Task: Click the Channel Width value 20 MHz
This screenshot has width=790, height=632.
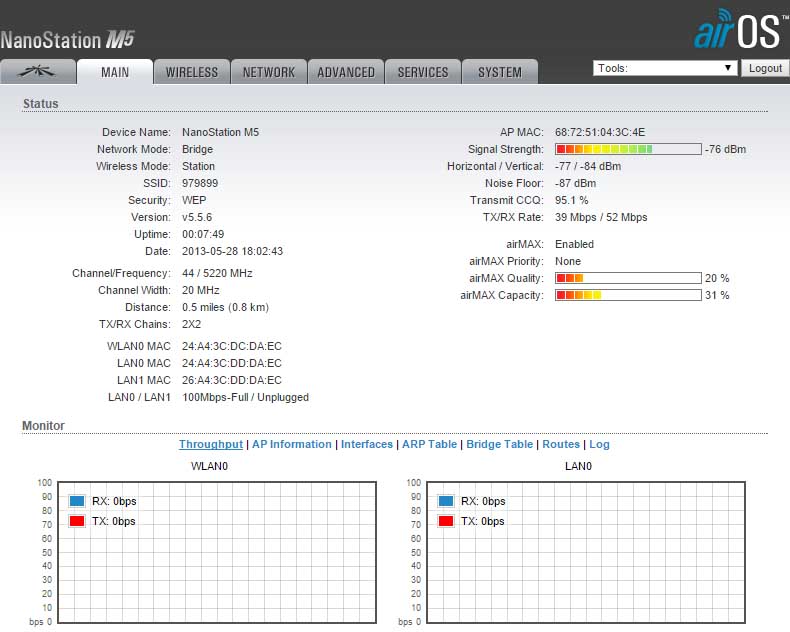Action: pos(201,290)
